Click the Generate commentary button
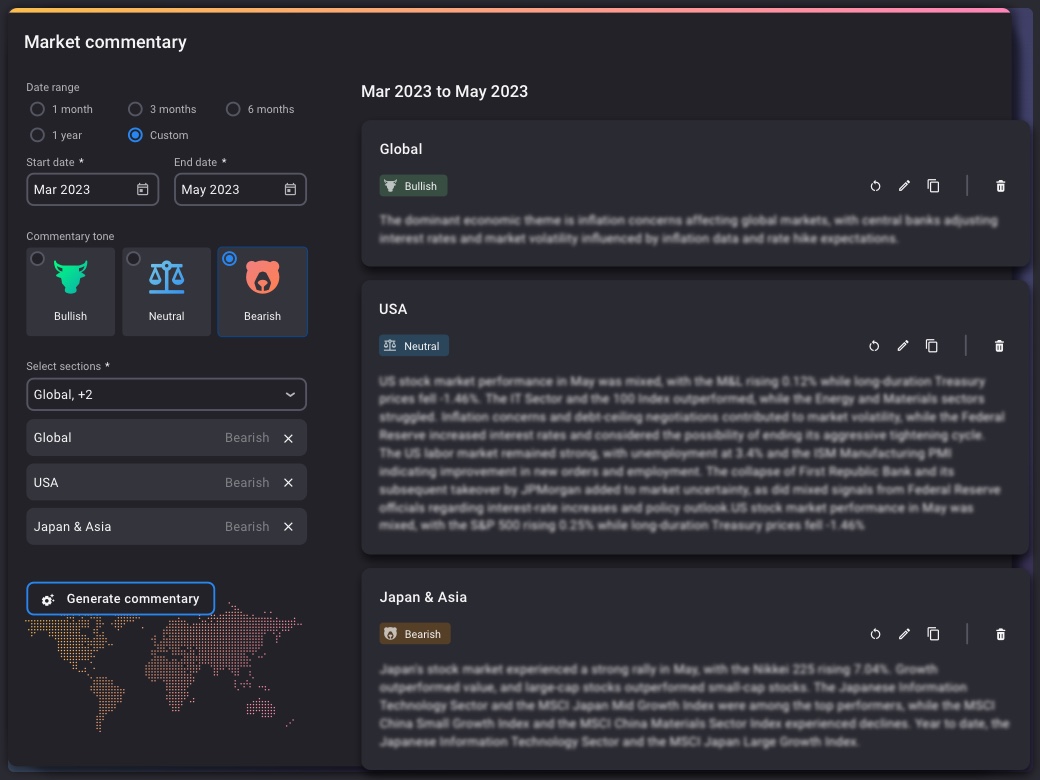This screenshot has width=1040, height=780. (x=120, y=599)
